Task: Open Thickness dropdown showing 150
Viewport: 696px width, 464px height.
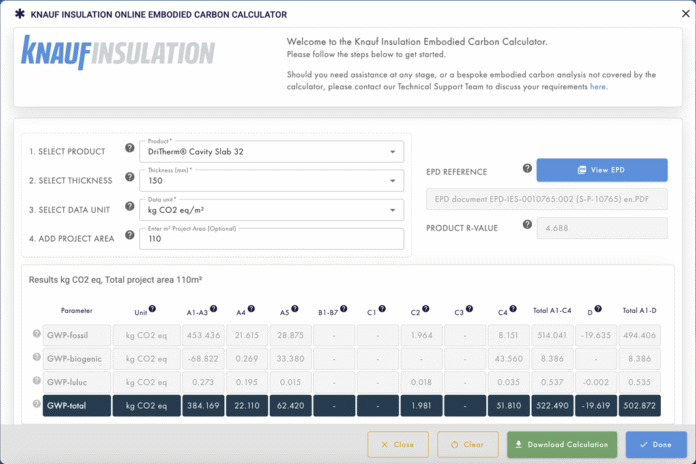Action: pyautogui.click(x=271, y=181)
